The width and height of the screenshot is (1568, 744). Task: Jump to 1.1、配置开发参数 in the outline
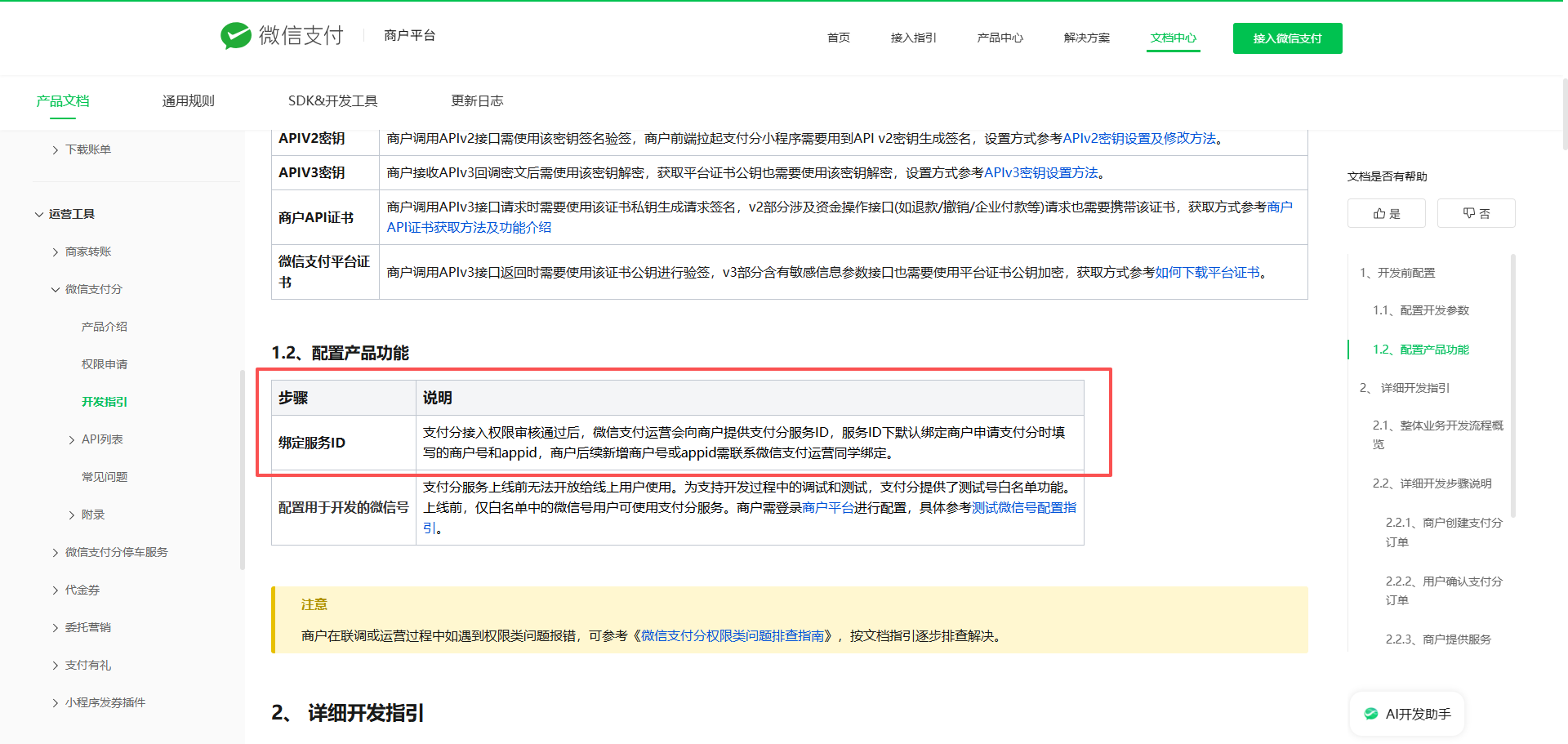click(1421, 310)
